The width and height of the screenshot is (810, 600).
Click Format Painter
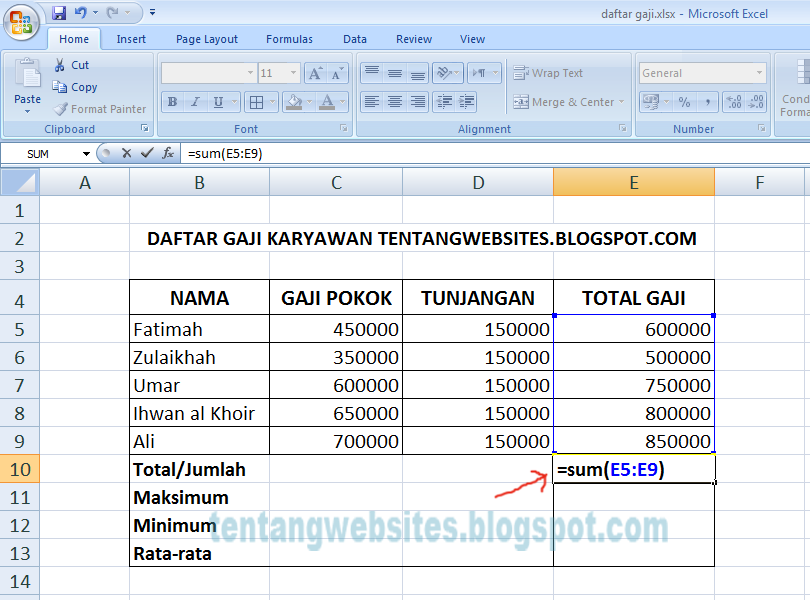(x=100, y=109)
